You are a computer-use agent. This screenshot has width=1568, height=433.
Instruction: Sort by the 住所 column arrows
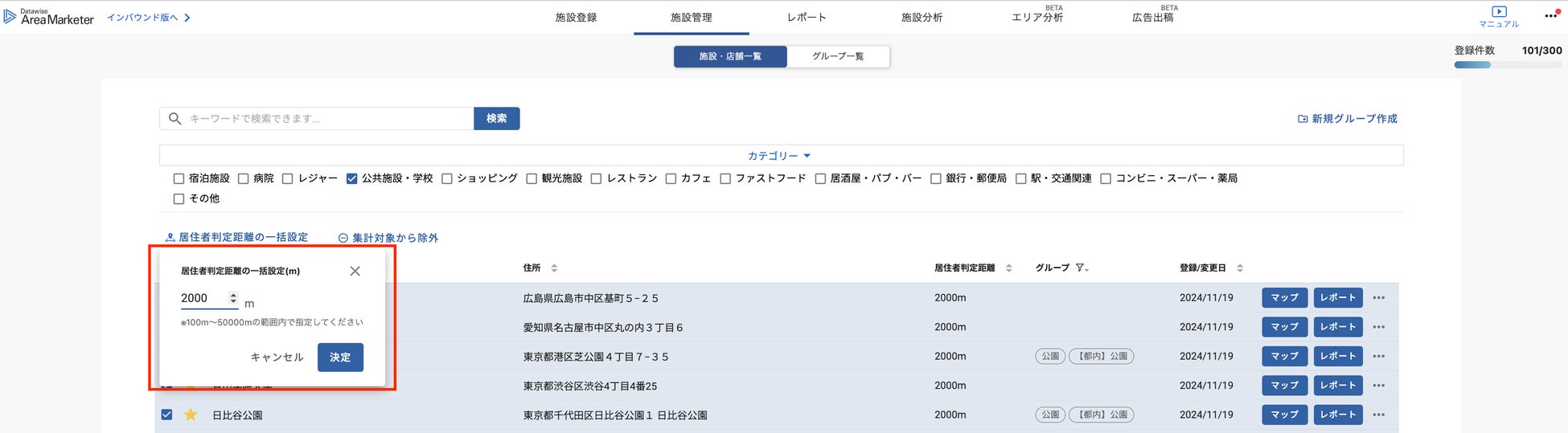pyautogui.click(x=554, y=268)
